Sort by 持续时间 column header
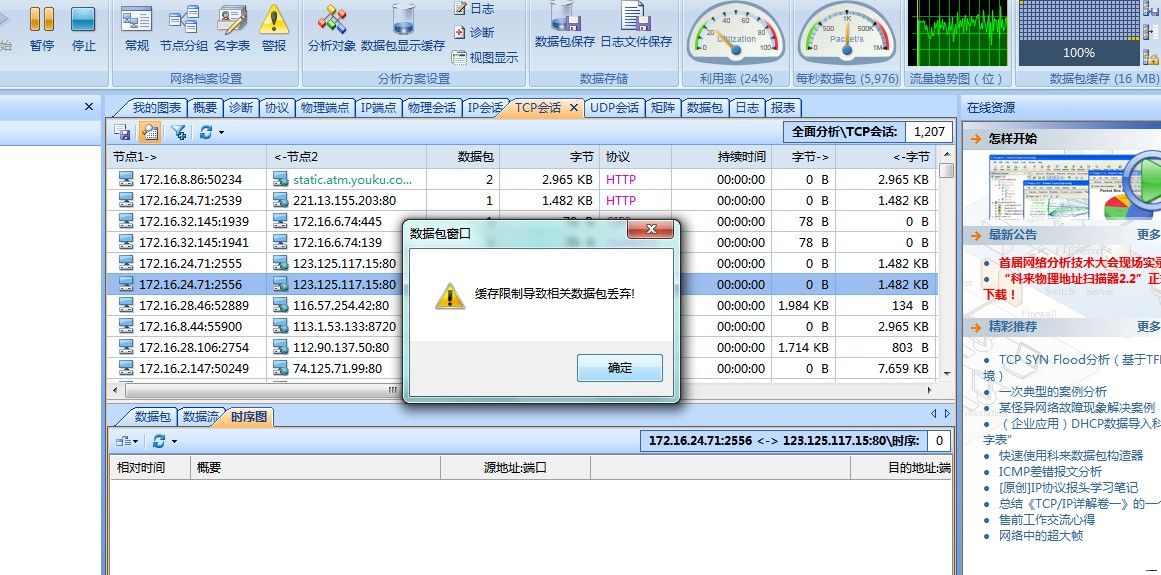The height and width of the screenshot is (575, 1161). click(x=721, y=157)
